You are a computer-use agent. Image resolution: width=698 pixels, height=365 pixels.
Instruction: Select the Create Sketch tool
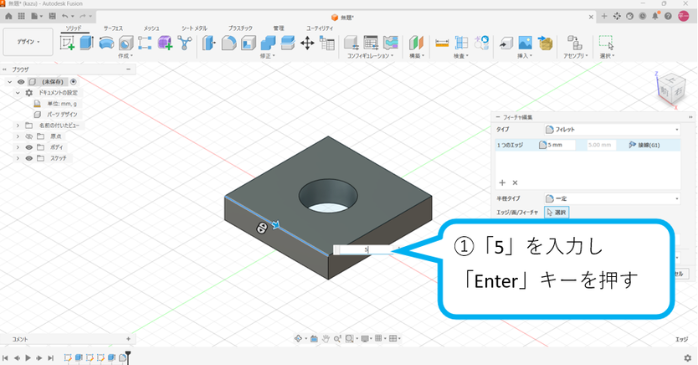pyautogui.click(x=67, y=43)
